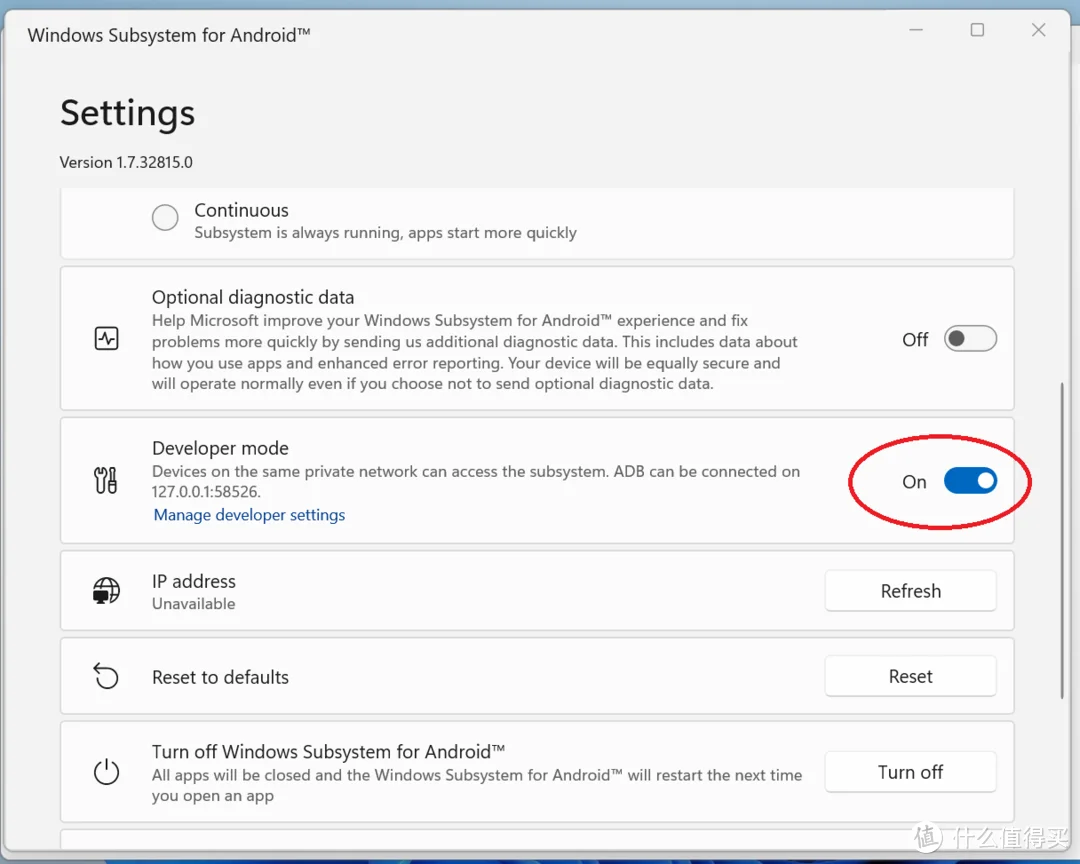Minimize the Windows Subsystem for Android window

tap(916, 30)
